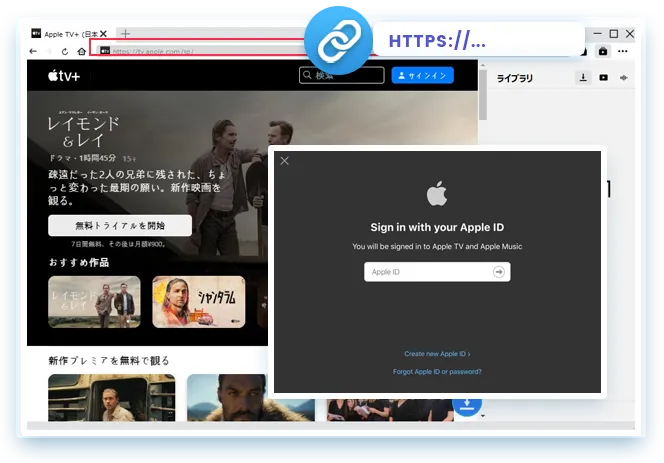Screen dimensions: 664x463
Task: Start the free trial with 無料トライアルを開始
Action: click(x=120, y=225)
